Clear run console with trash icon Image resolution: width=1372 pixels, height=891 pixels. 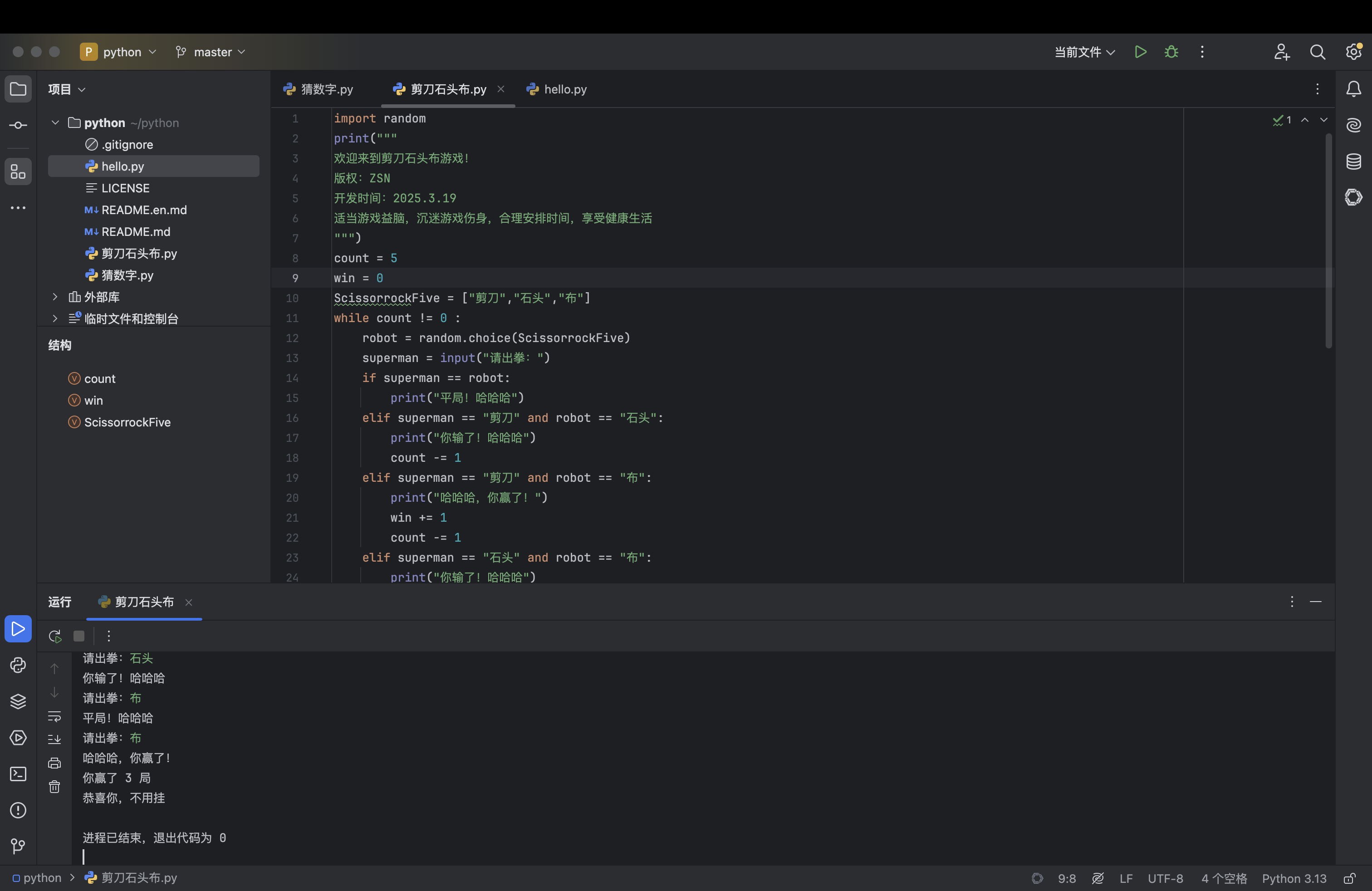coord(54,787)
